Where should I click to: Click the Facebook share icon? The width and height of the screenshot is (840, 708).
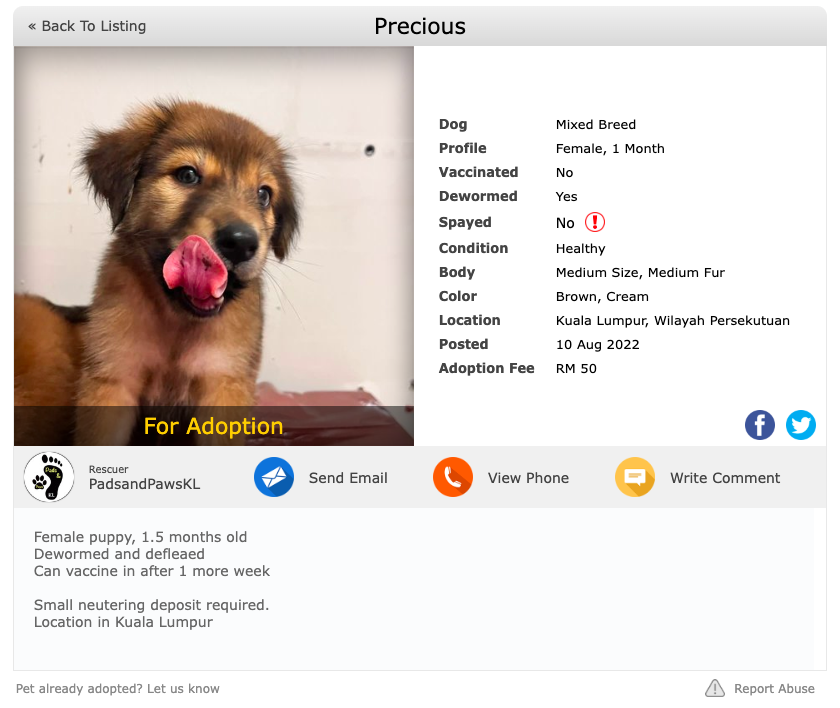tap(760, 425)
